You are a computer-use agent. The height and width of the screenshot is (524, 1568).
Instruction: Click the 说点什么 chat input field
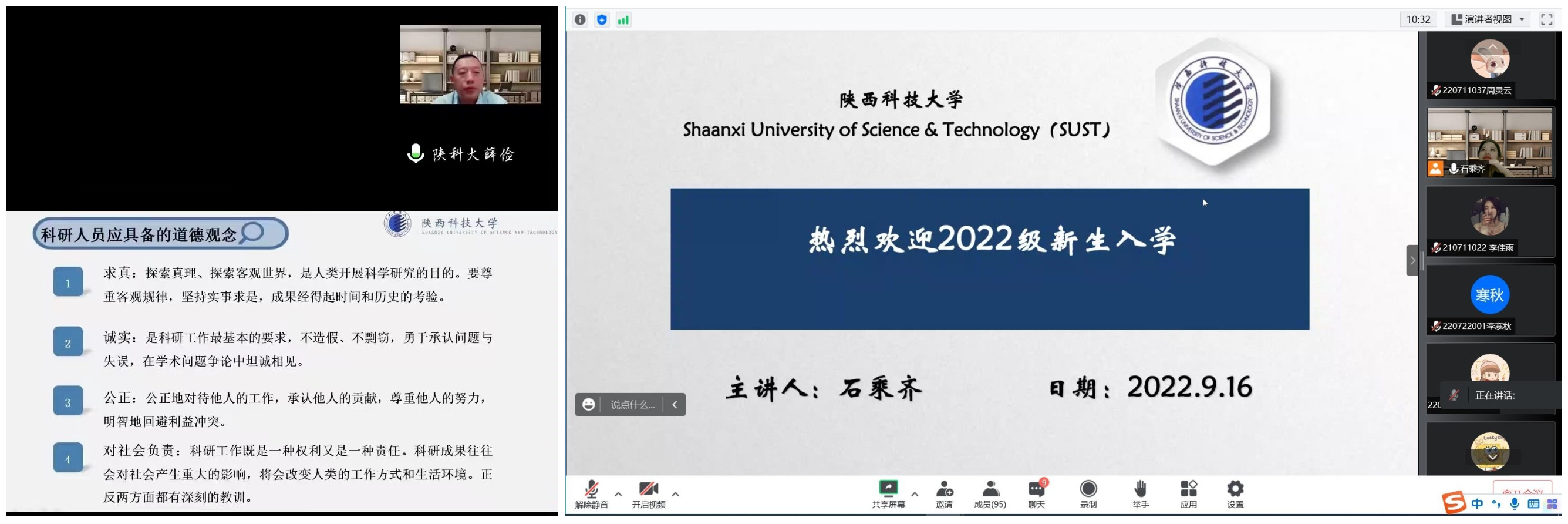point(632,405)
